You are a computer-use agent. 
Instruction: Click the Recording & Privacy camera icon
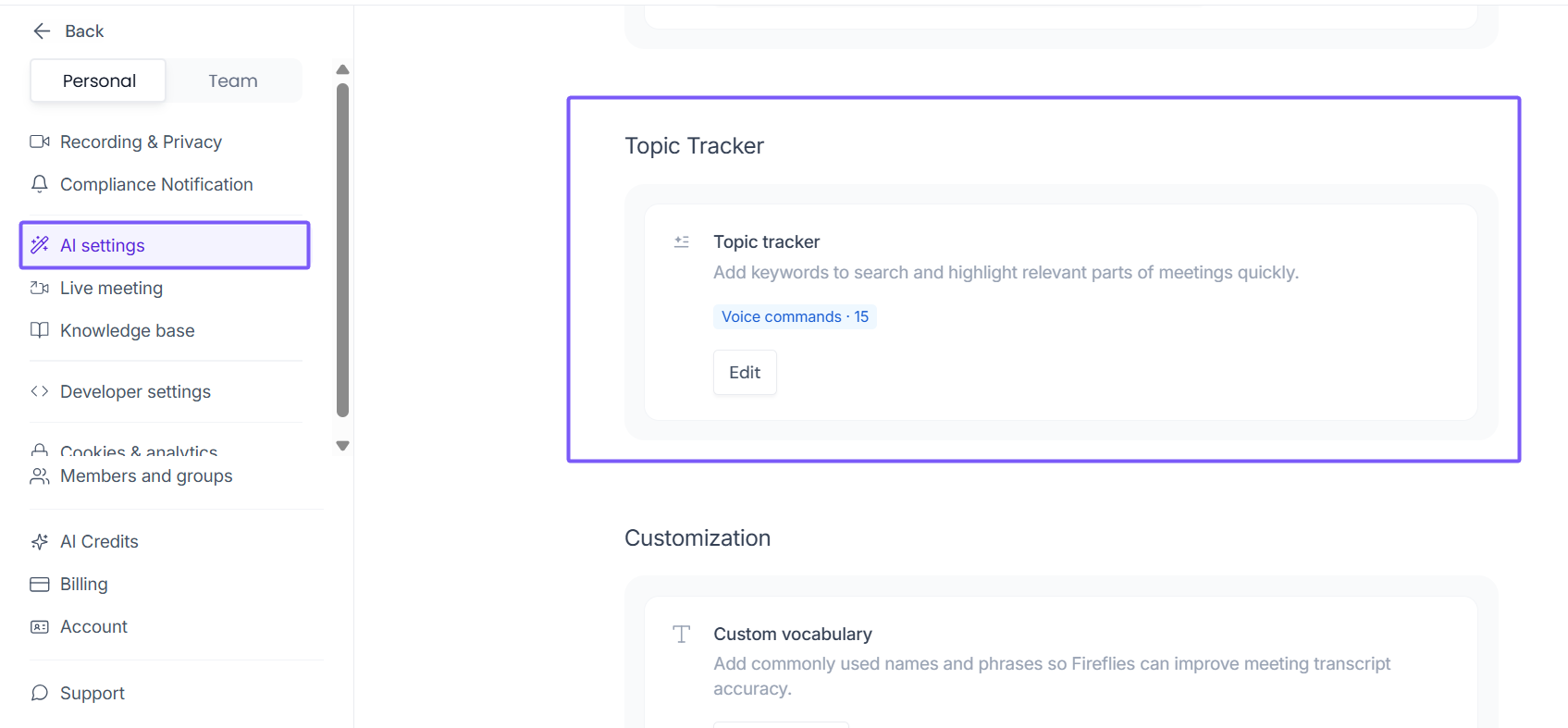40,142
